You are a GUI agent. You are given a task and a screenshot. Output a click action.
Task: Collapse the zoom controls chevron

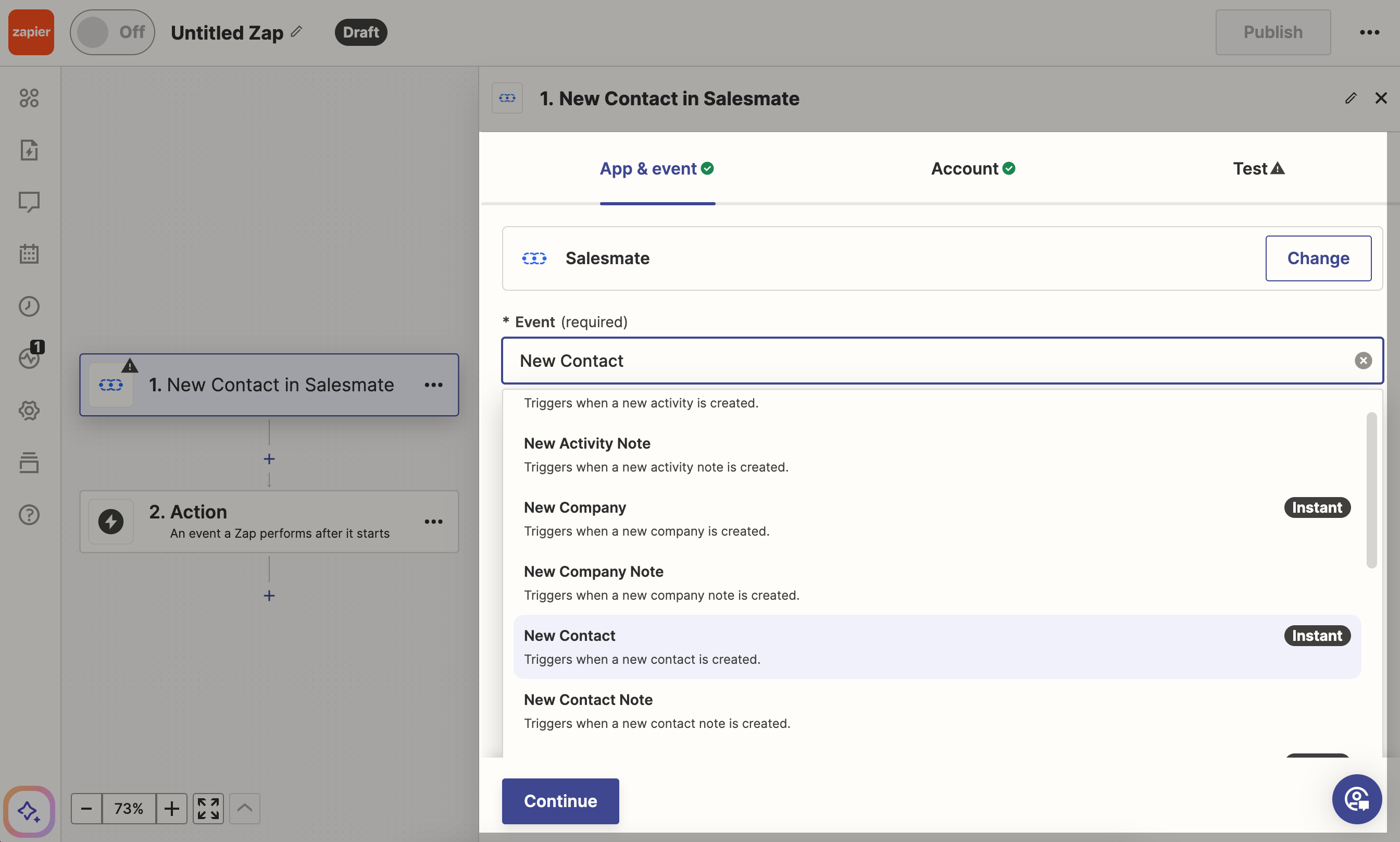[x=244, y=808]
